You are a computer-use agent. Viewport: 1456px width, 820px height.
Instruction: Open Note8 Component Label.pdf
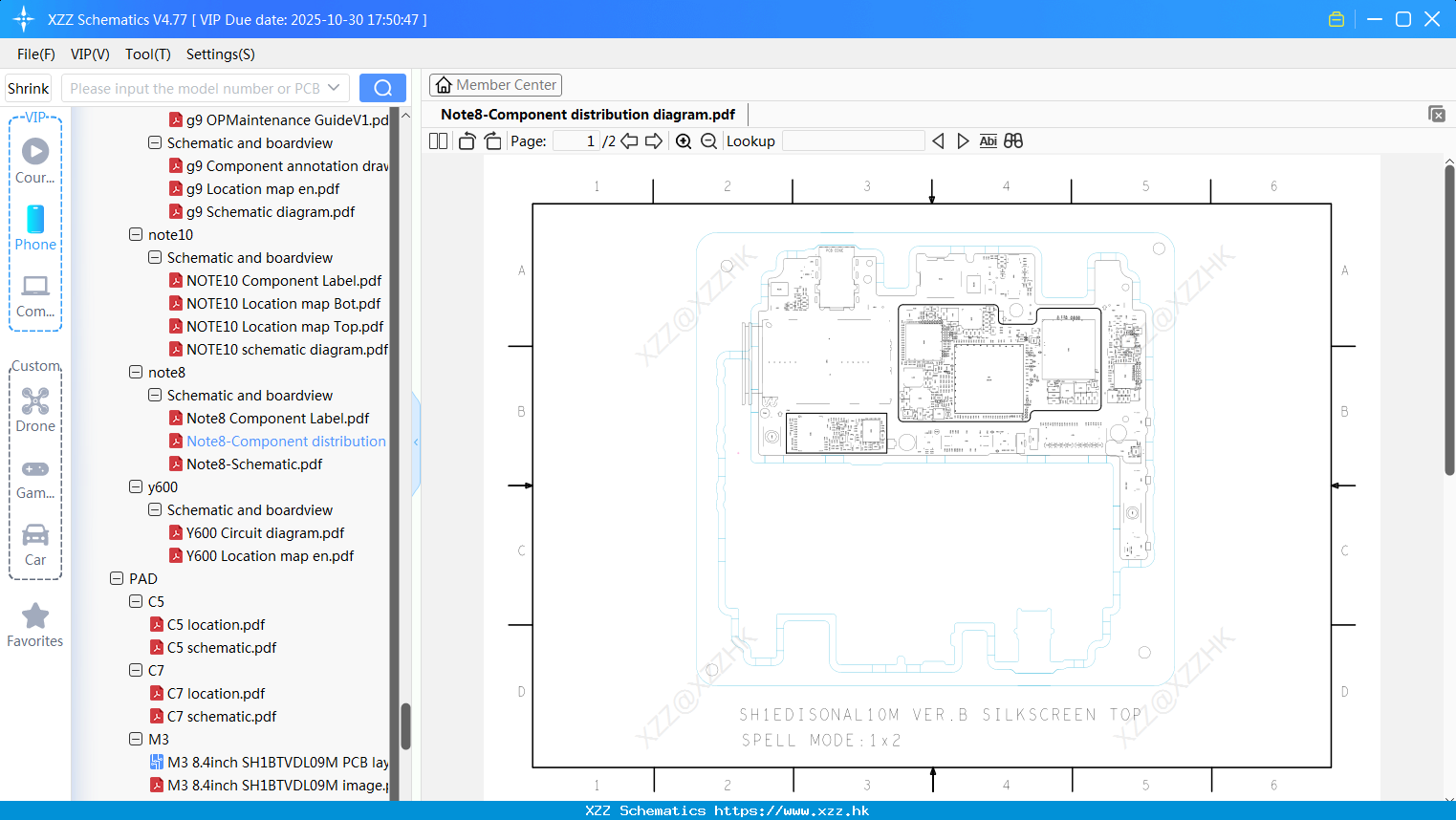(x=277, y=418)
